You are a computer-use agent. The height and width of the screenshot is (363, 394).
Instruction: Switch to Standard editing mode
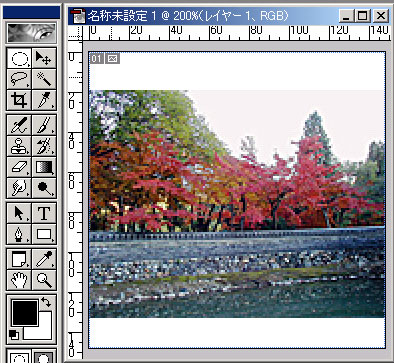19,357
